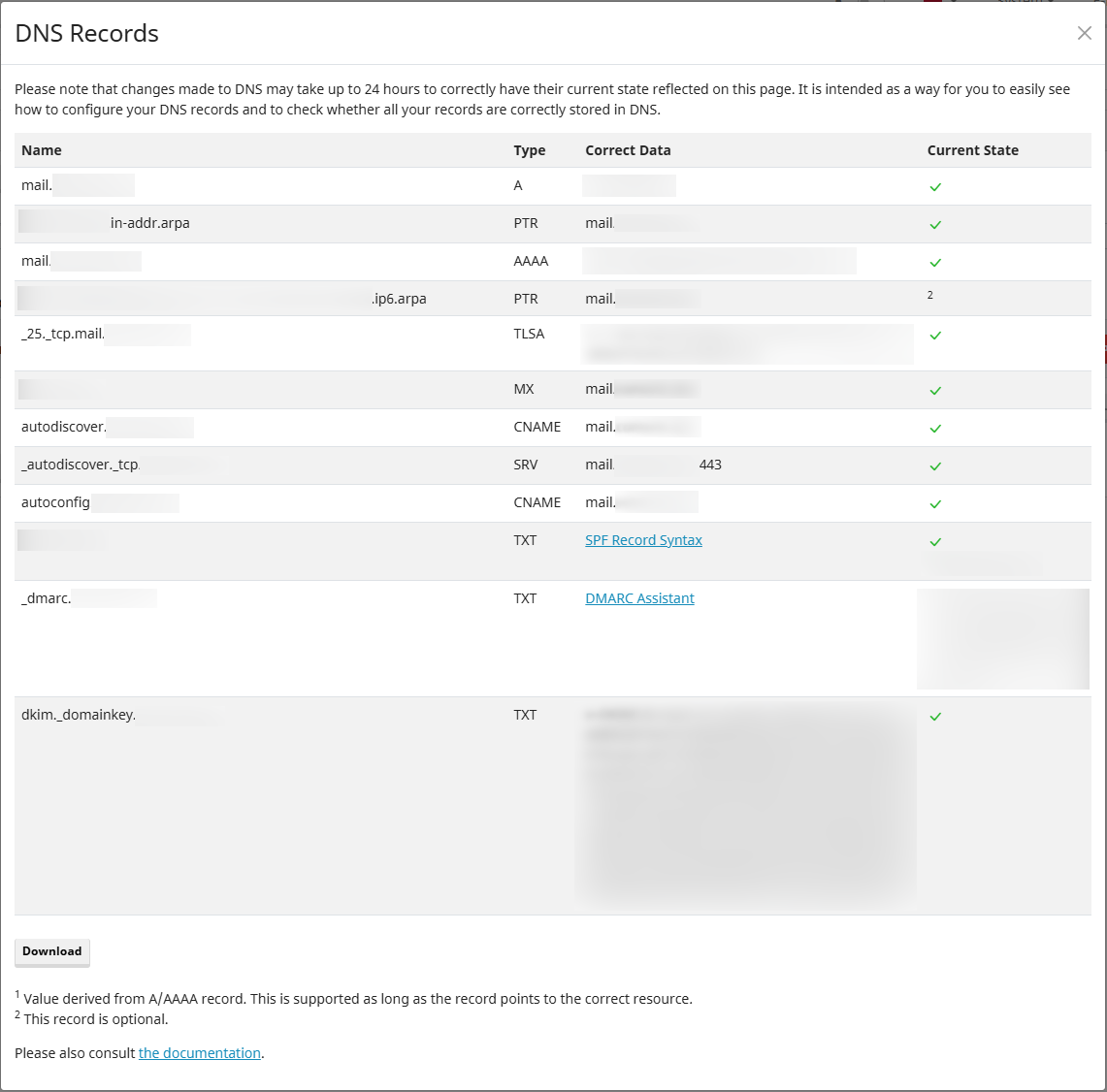The height and width of the screenshot is (1092, 1107).
Task: Click green checkmark for SPF TXT record
Action: pos(935,542)
